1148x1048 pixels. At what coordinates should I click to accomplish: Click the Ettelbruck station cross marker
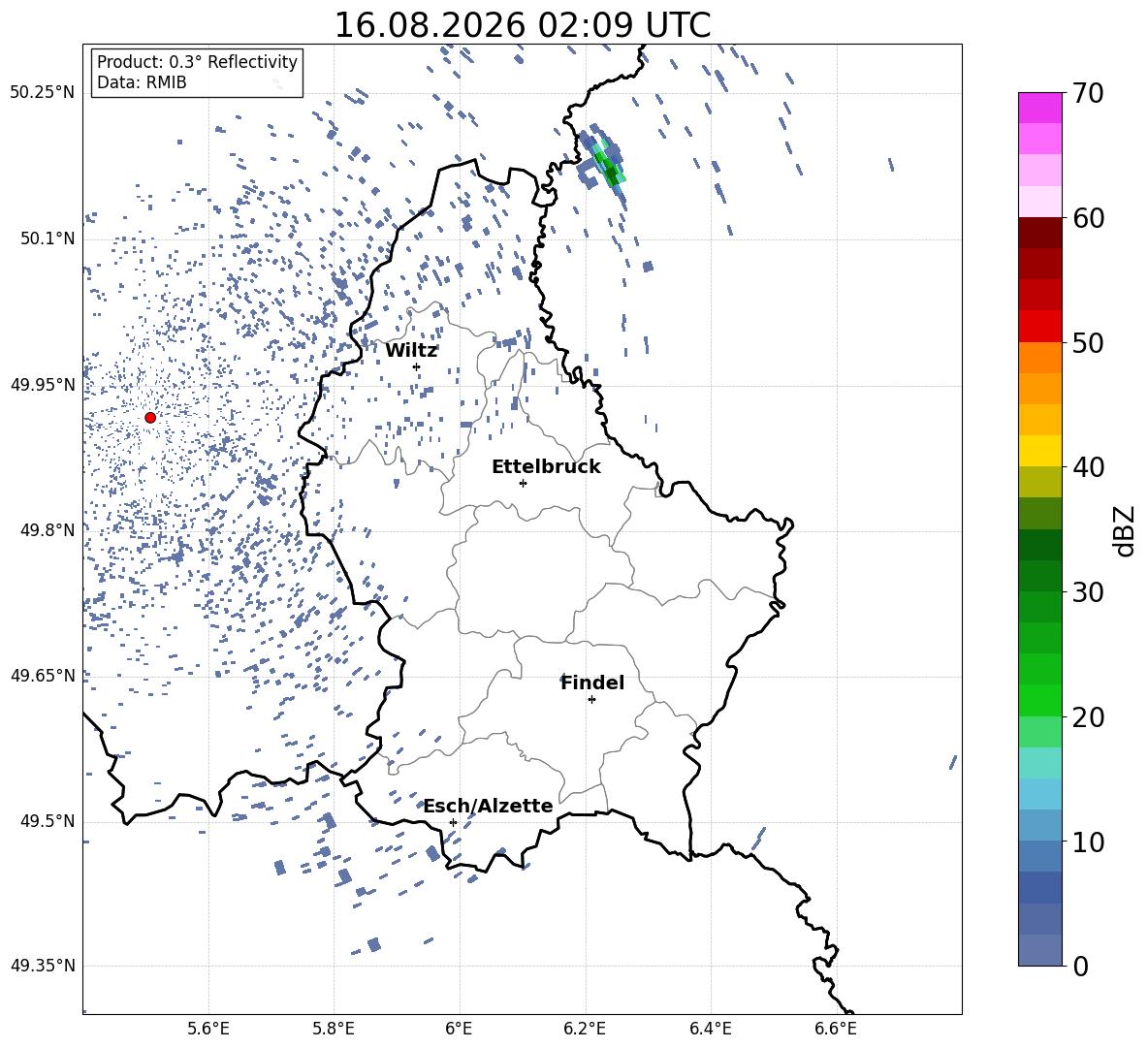coord(523,483)
